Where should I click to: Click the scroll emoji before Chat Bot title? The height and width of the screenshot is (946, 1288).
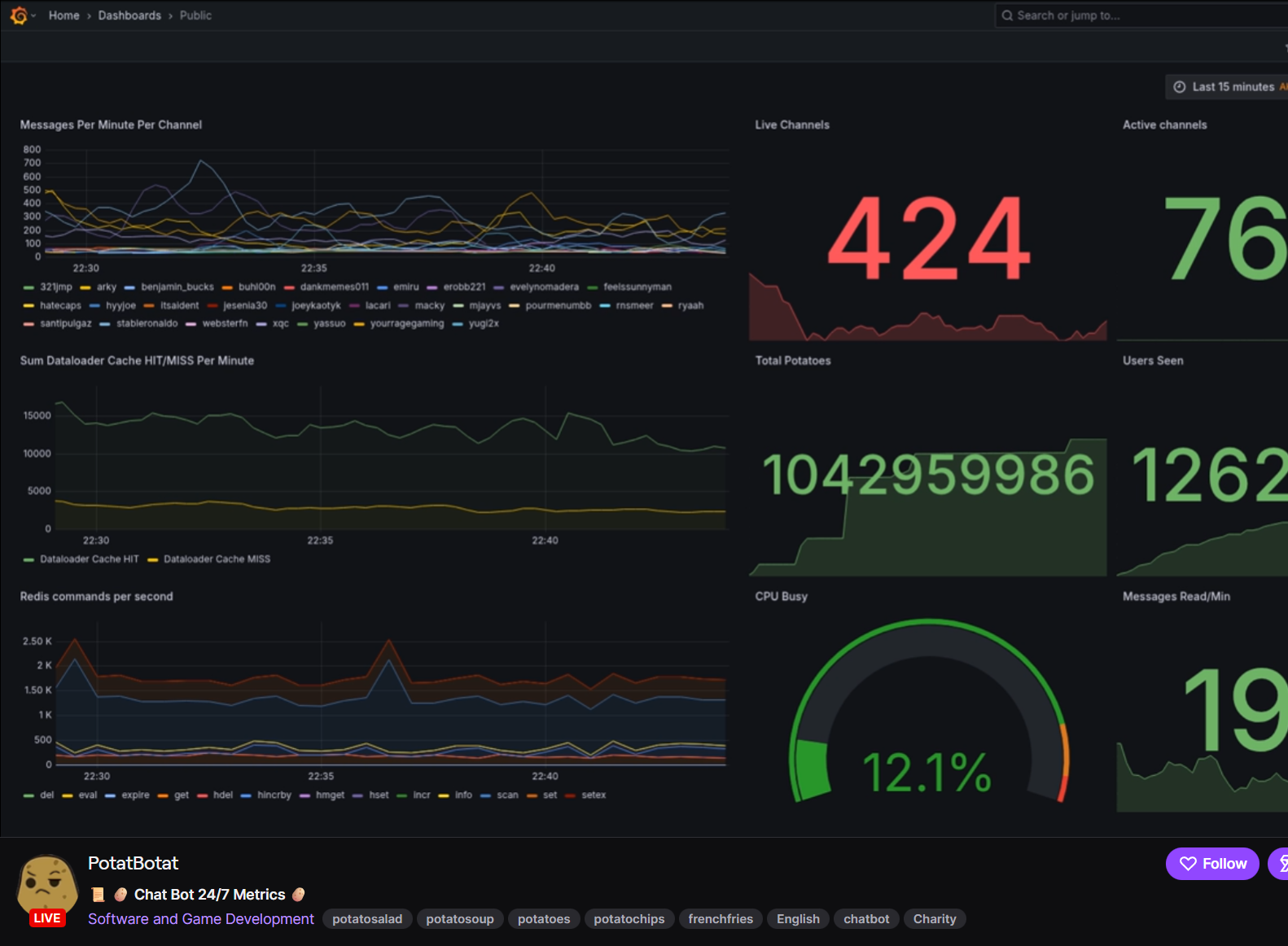99,895
